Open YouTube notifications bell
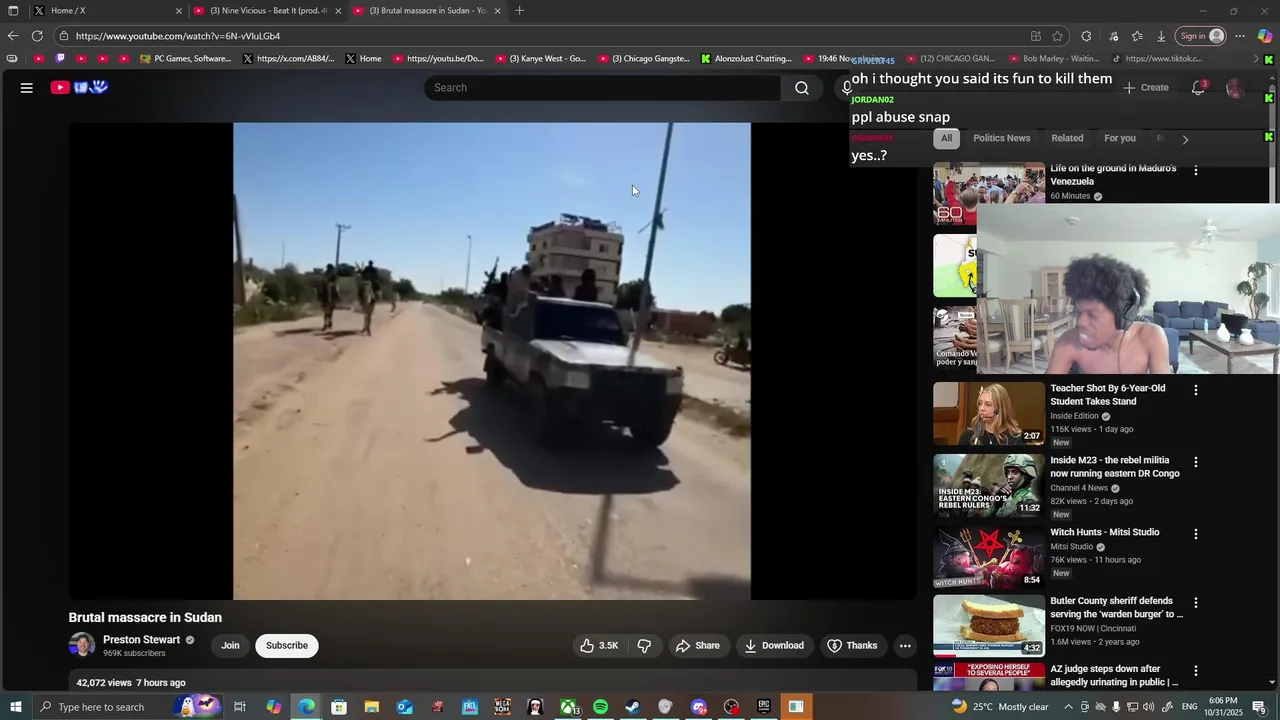The image size is (1280, 720). pos(1198,88)
